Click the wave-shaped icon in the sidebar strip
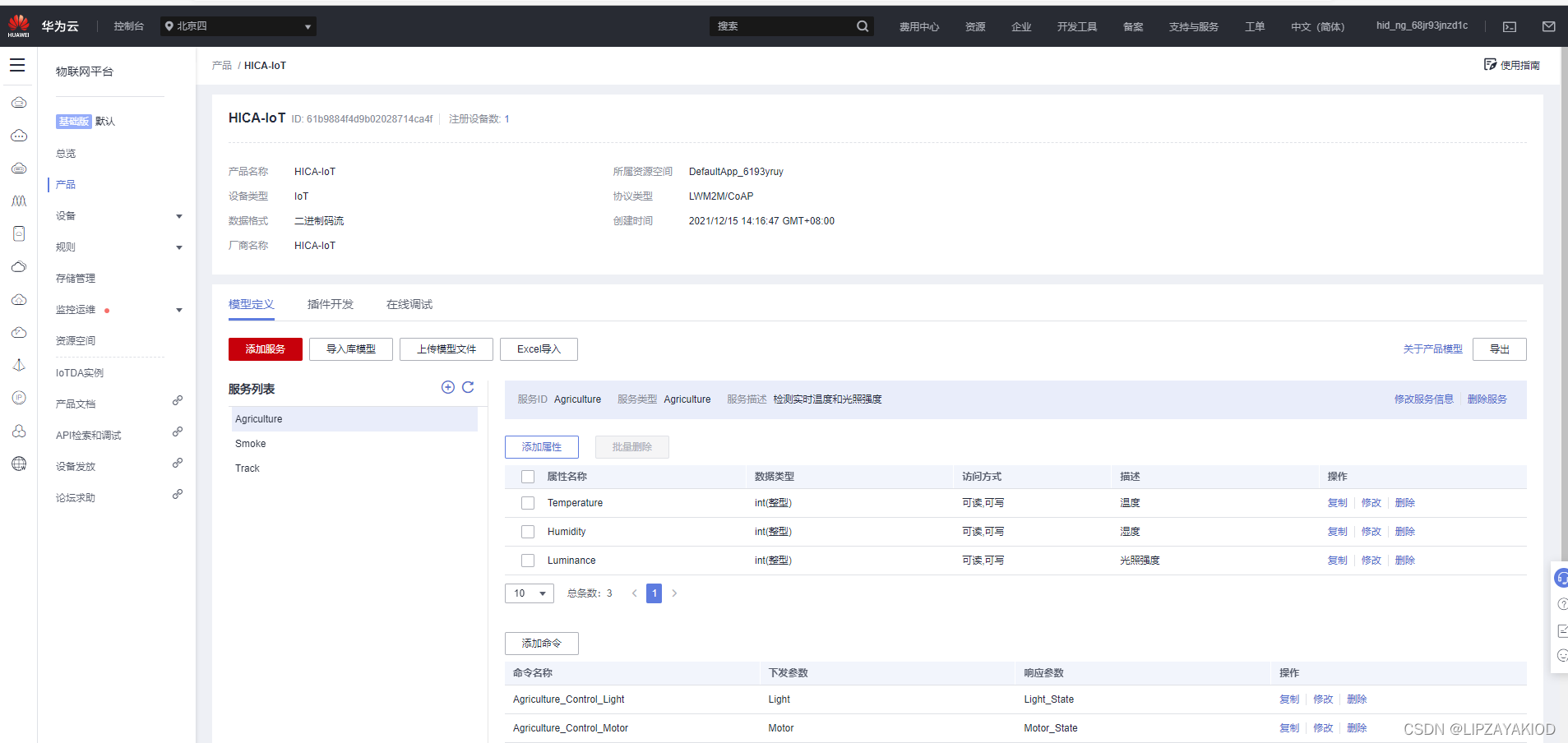This screenshot has width=1568, height=743. 19,201
